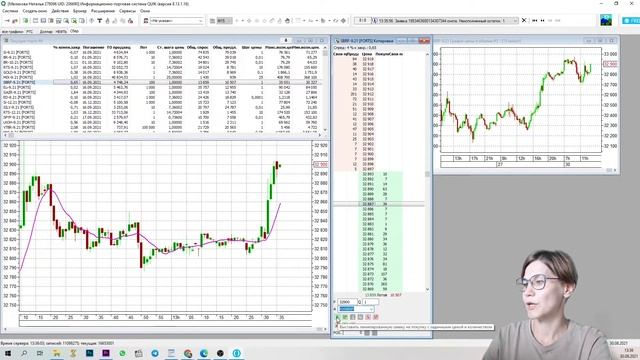
Task: Select the SILV-9.21 [FORTS] table row
Action: click(x=162, y=107)
